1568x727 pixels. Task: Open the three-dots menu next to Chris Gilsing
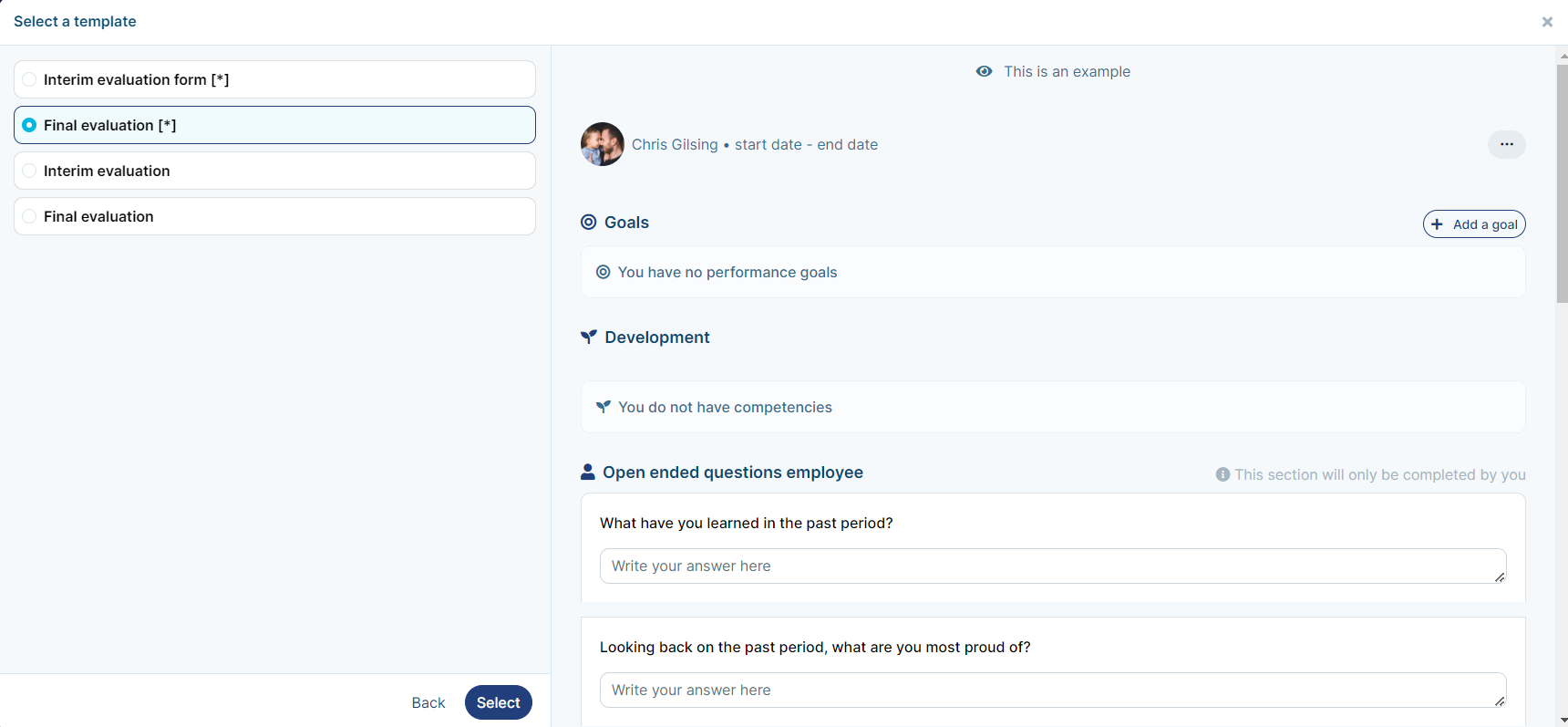1506,144
